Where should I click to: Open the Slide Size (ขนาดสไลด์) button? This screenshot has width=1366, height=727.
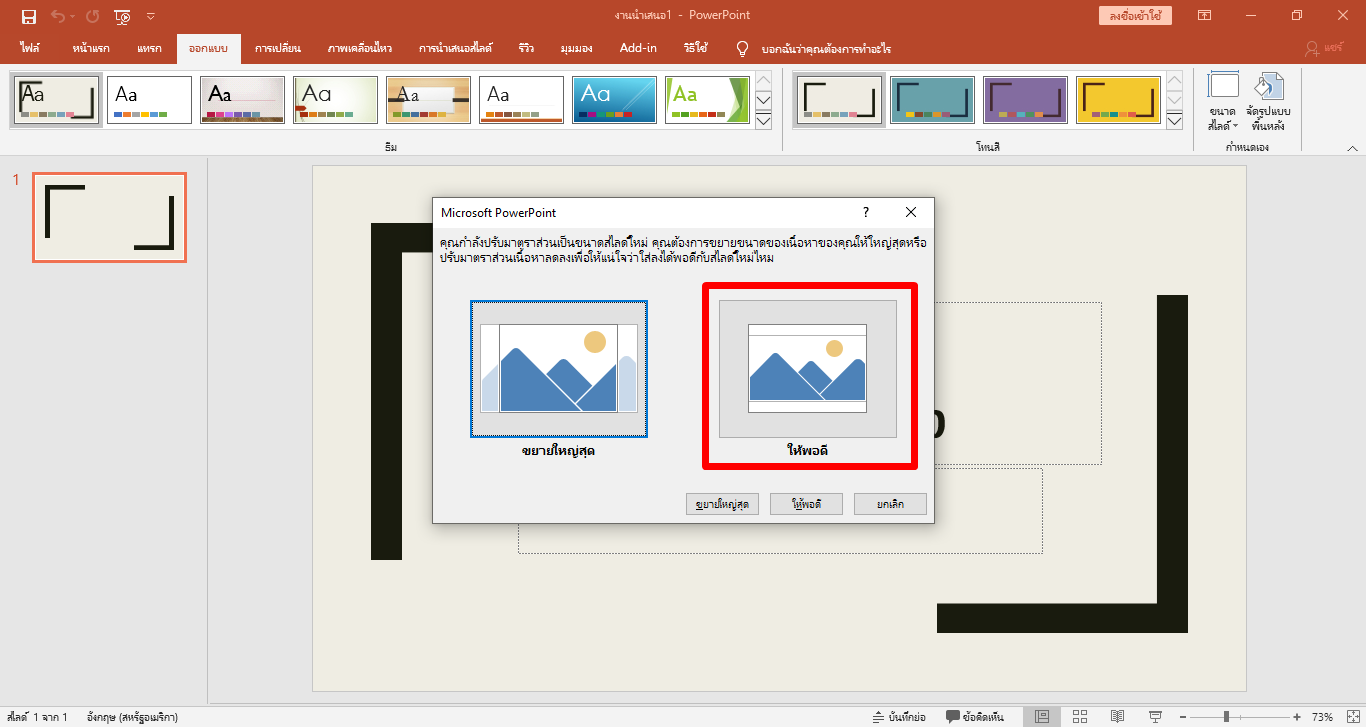coord(1223,105)
